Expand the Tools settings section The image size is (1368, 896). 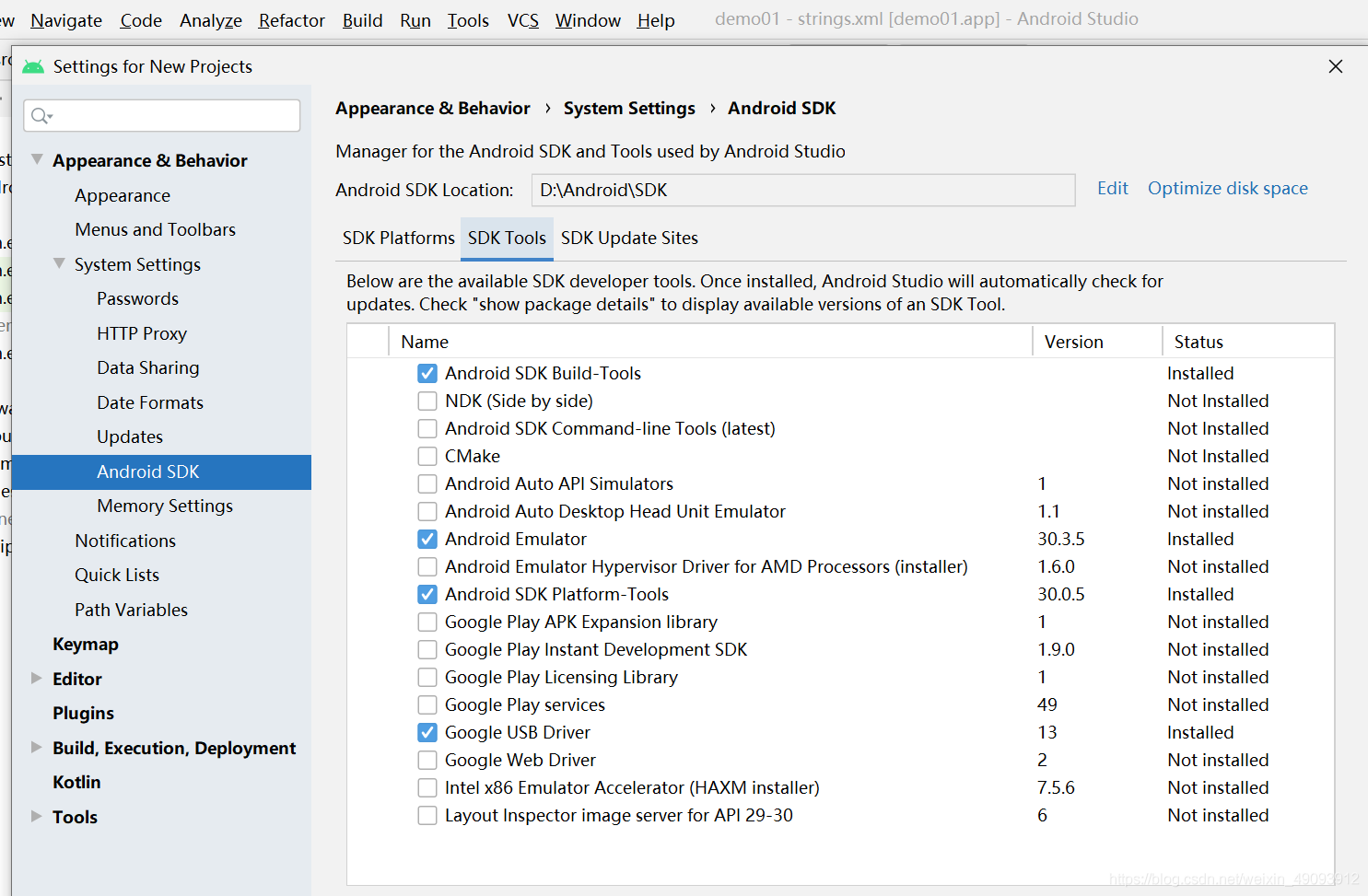[37, 816]
